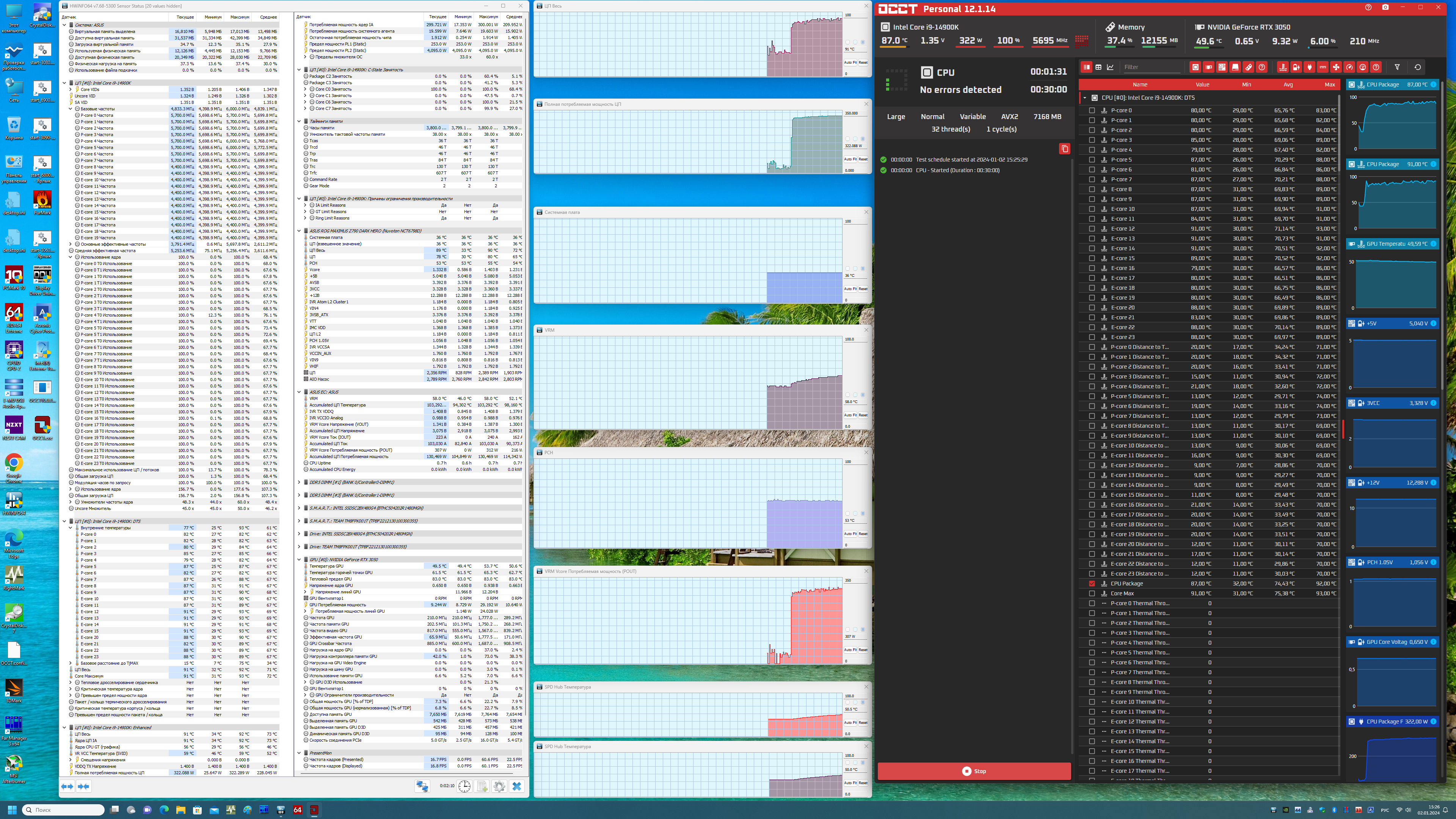1456x819 pixels.
Task: Start HWiNFO logging with sheet-plus icon
Action: pos(482,786)
